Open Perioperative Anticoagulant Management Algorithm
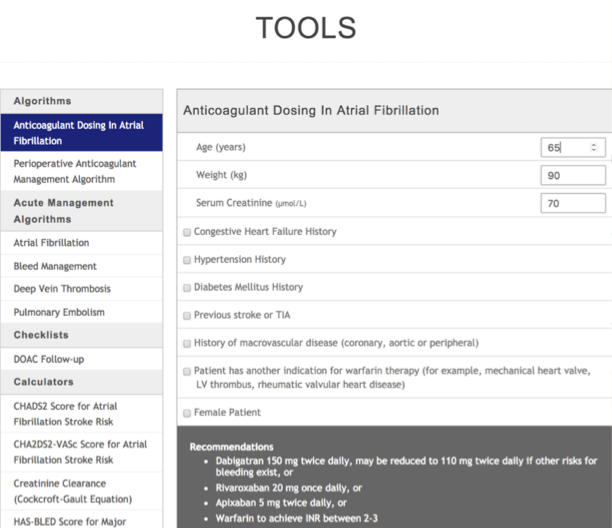The image size is (612, 528). (x=80, y=171)
